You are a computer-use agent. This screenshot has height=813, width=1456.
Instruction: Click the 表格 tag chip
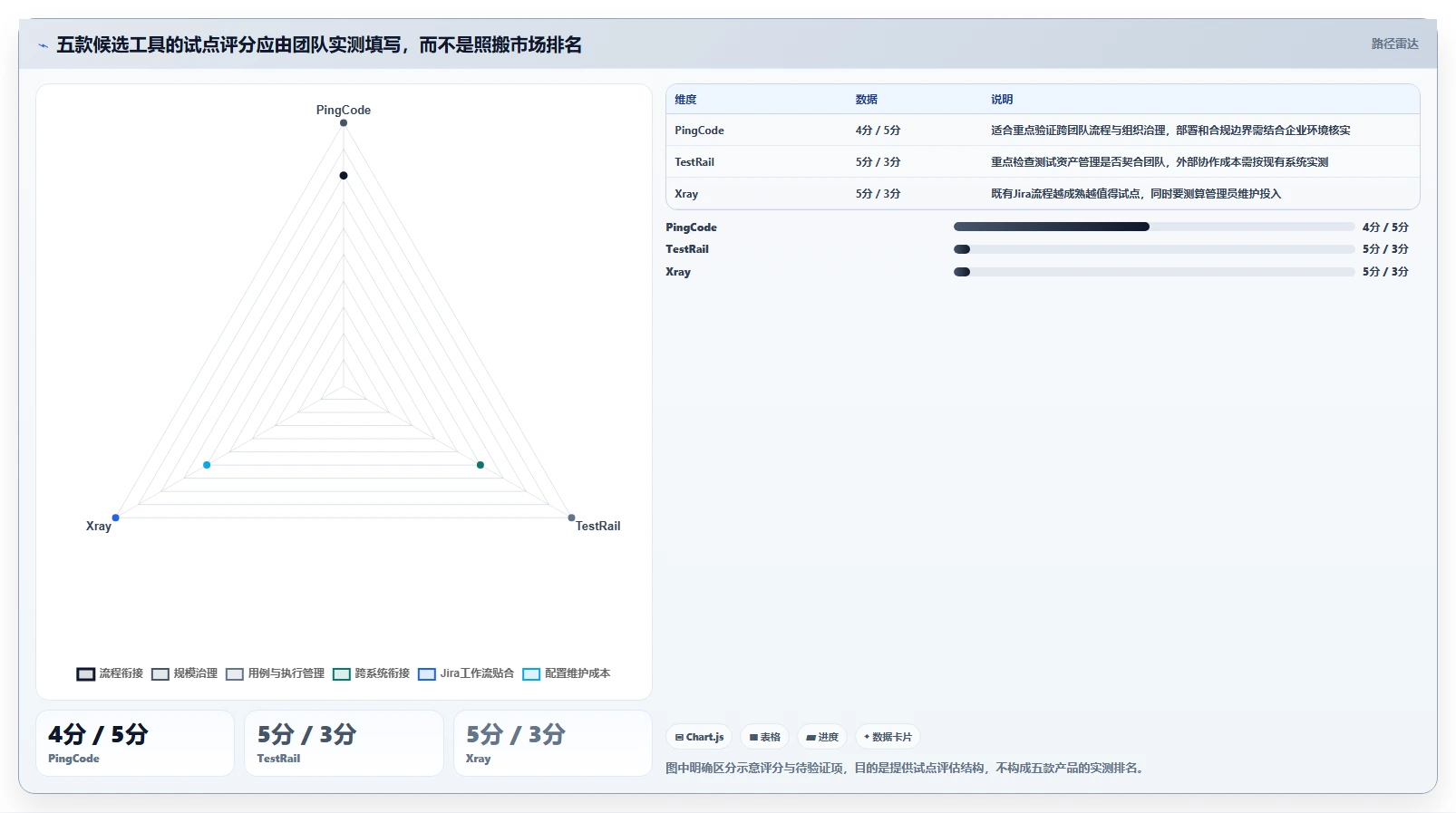click(765, 737)
